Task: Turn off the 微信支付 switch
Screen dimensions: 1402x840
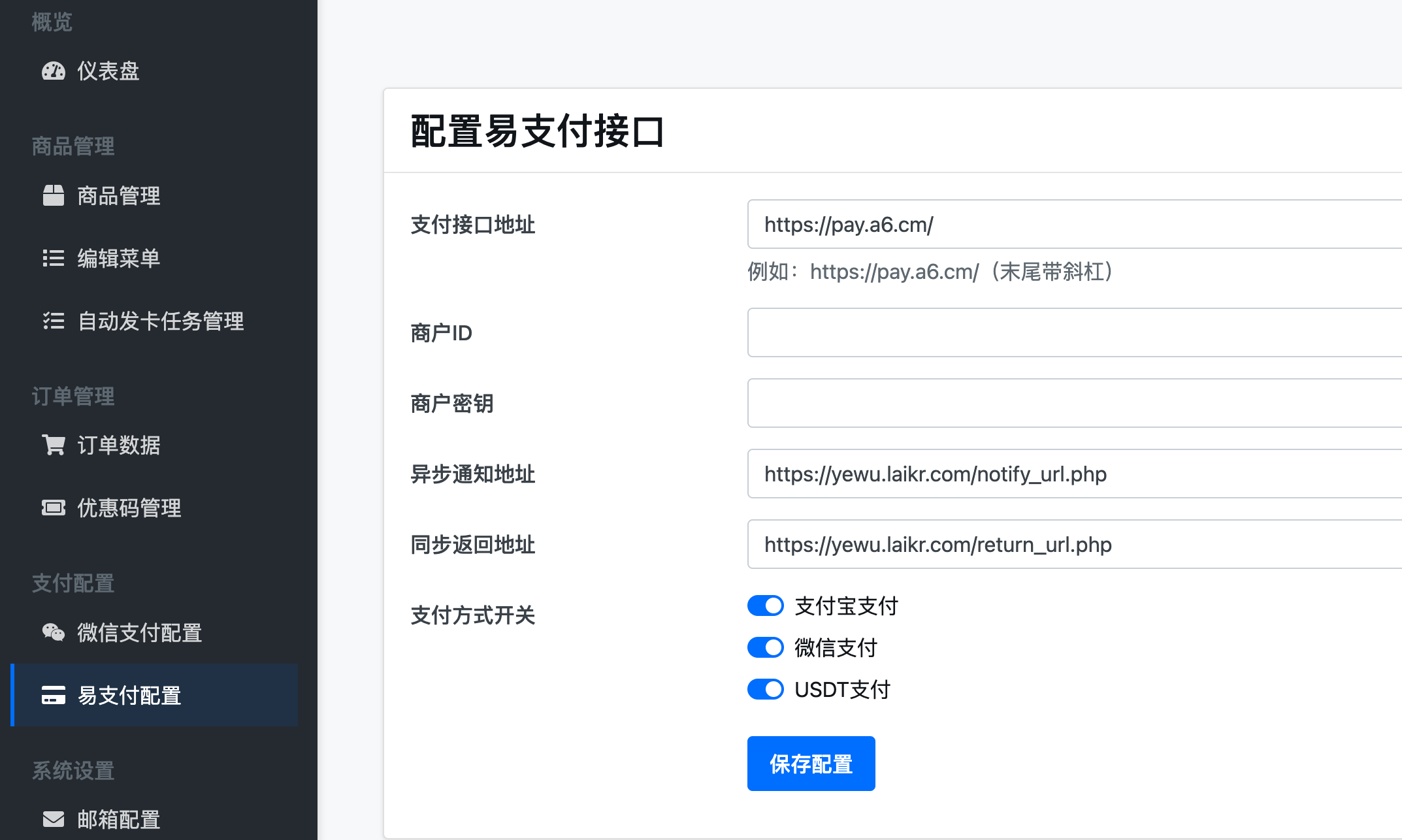Action: pyautogui.click(x=765, y=647)
